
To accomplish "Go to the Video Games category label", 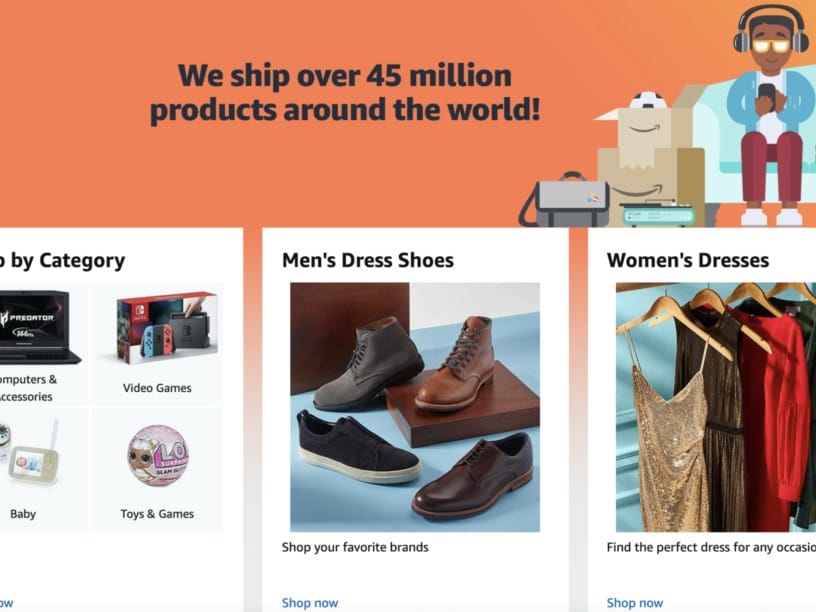I will click(157, 388).
